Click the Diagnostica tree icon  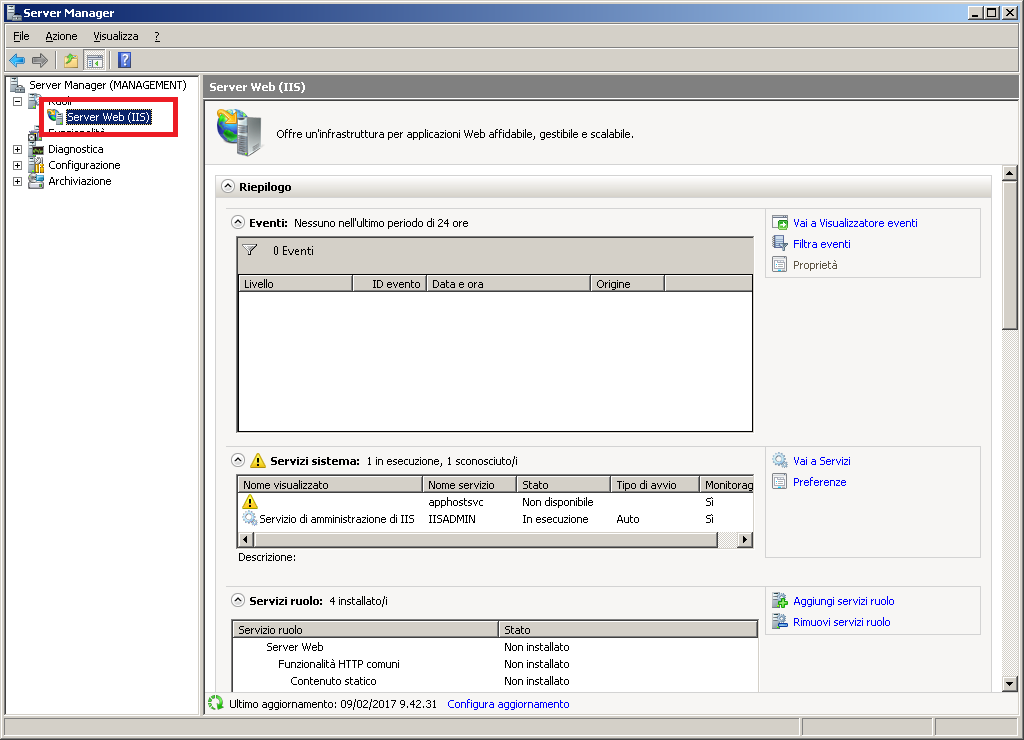click(x=37, y=149)
